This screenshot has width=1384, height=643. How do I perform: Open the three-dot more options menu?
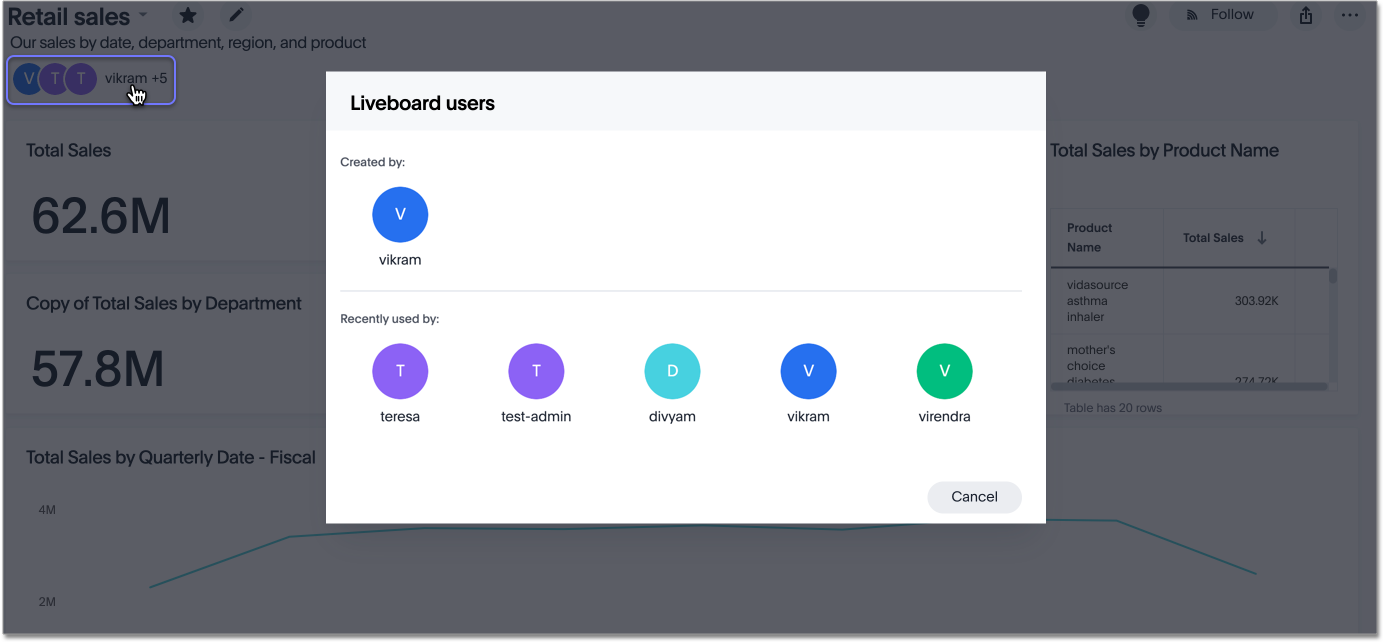point(1349,15)
